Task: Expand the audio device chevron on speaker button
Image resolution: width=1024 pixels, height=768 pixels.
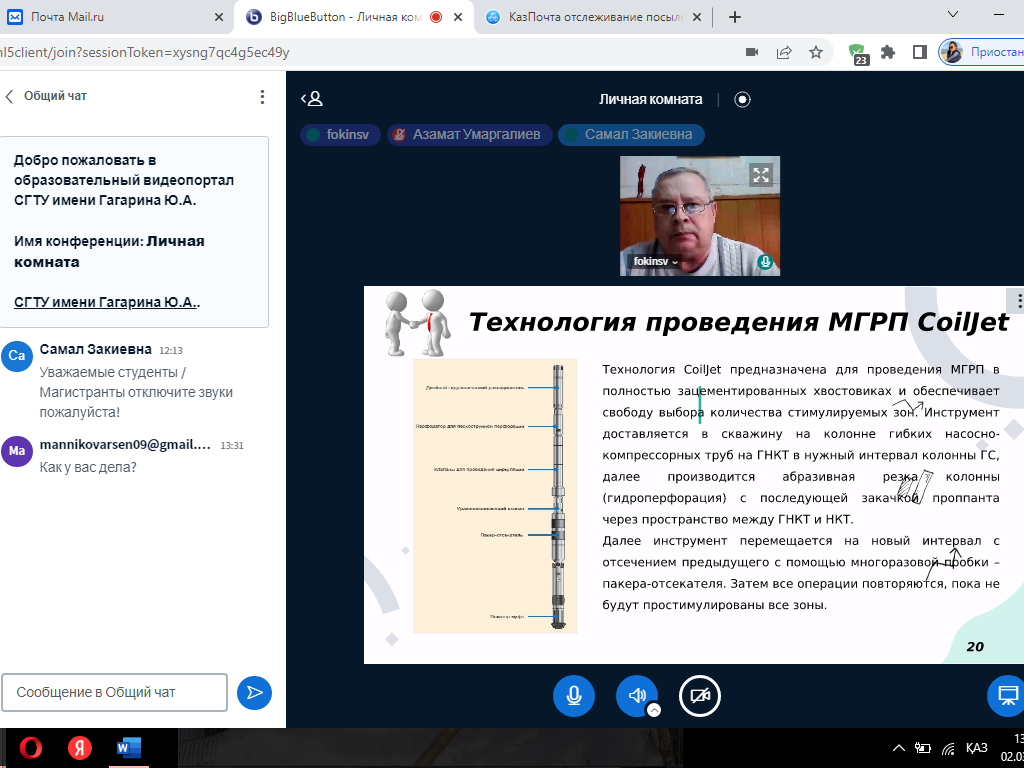Action: coord(654,710)
